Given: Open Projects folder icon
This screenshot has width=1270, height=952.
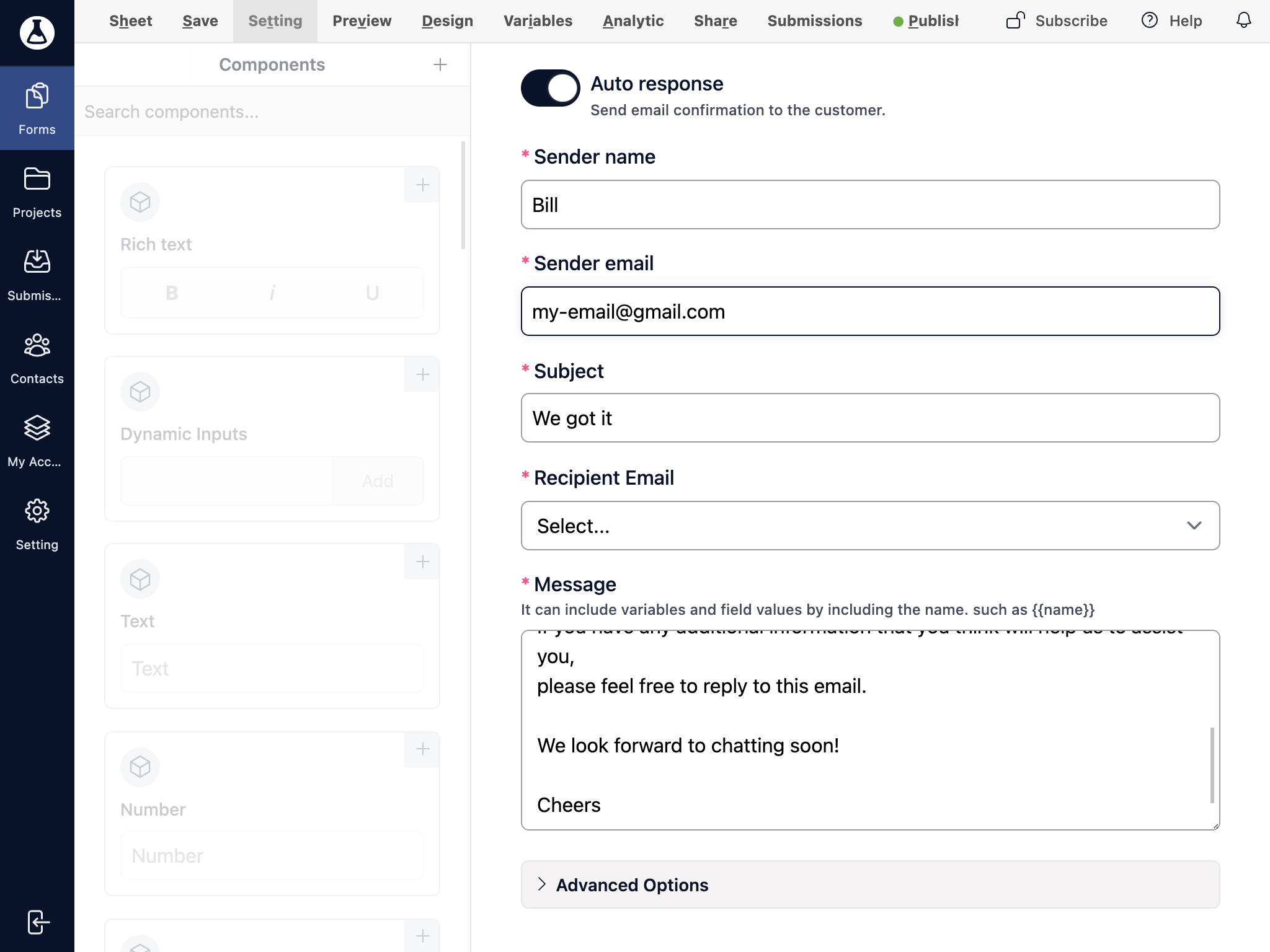Looking at the screenshot, I should tap(37, 179).
